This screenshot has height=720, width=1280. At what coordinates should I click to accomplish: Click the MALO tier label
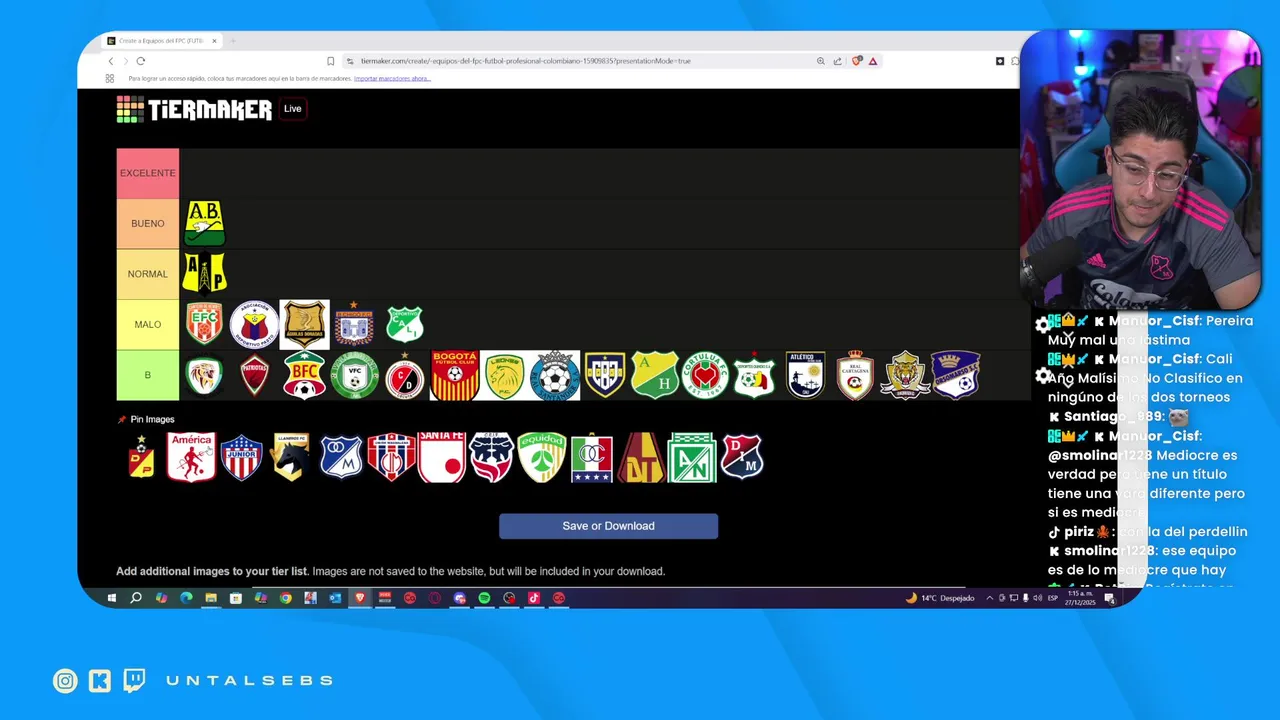tap(148, 324)
